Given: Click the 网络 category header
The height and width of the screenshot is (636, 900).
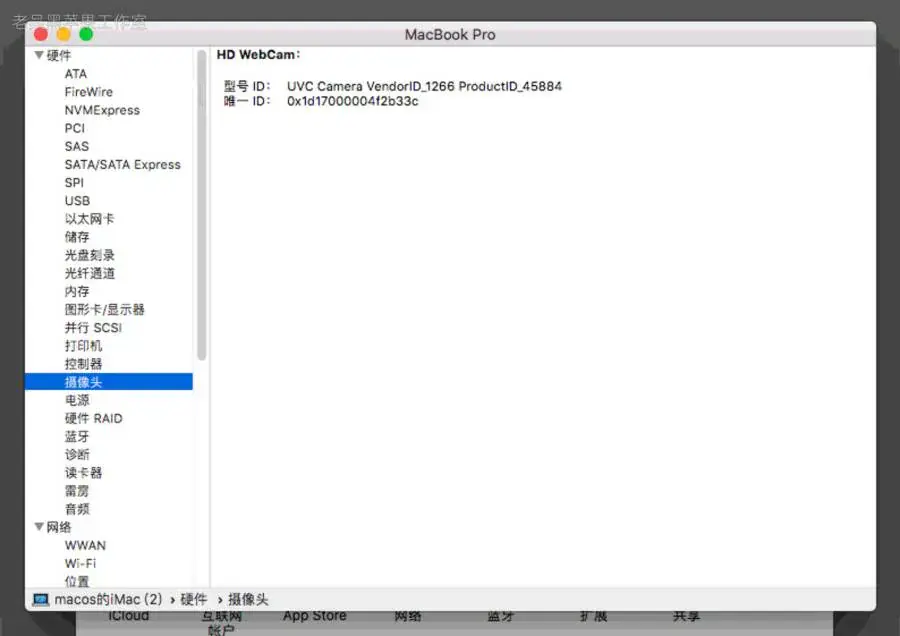Looking at the screenshot, I should [x=59, y=527].
